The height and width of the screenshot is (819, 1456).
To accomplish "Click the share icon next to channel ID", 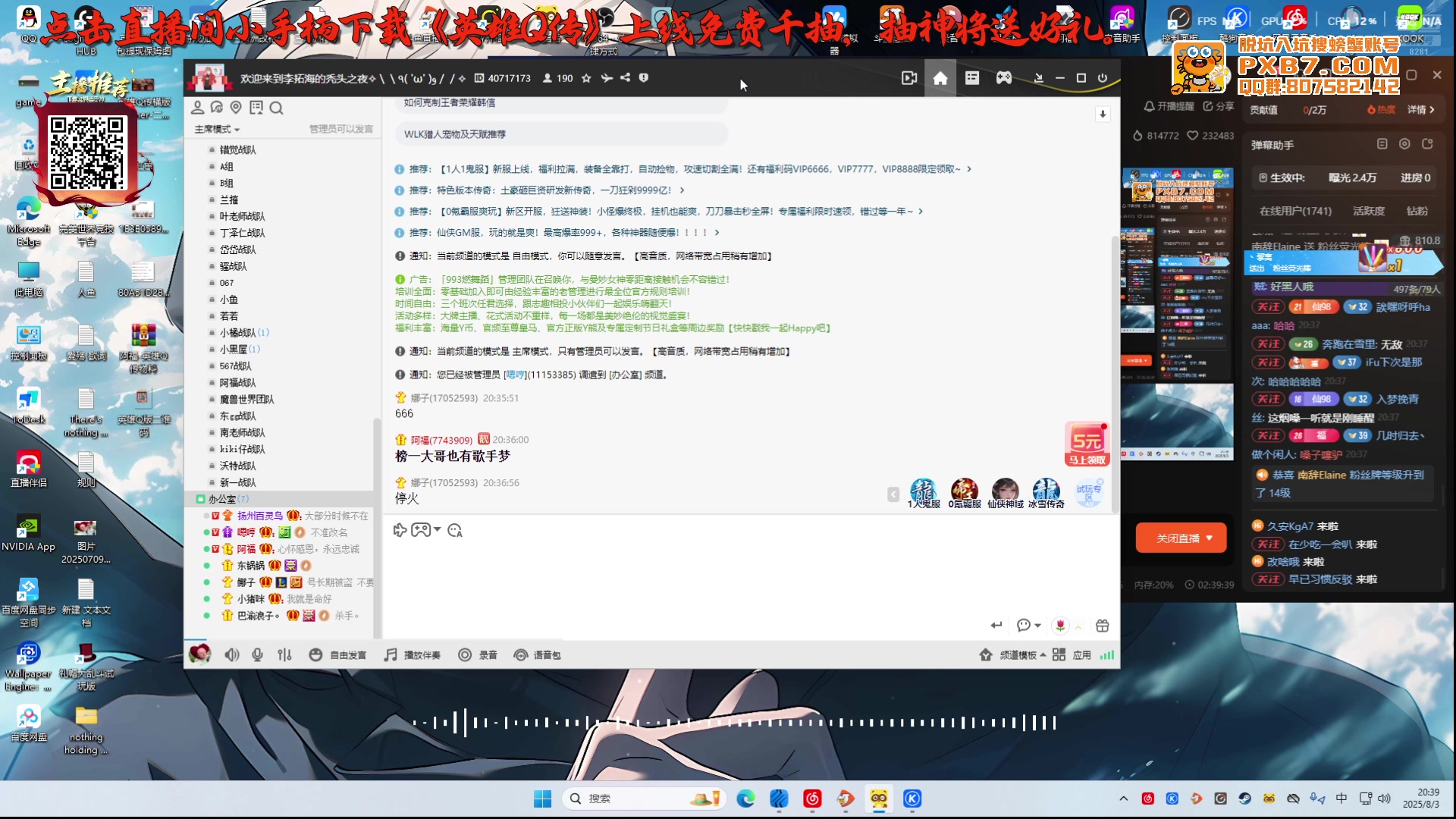I will [625, 77].
